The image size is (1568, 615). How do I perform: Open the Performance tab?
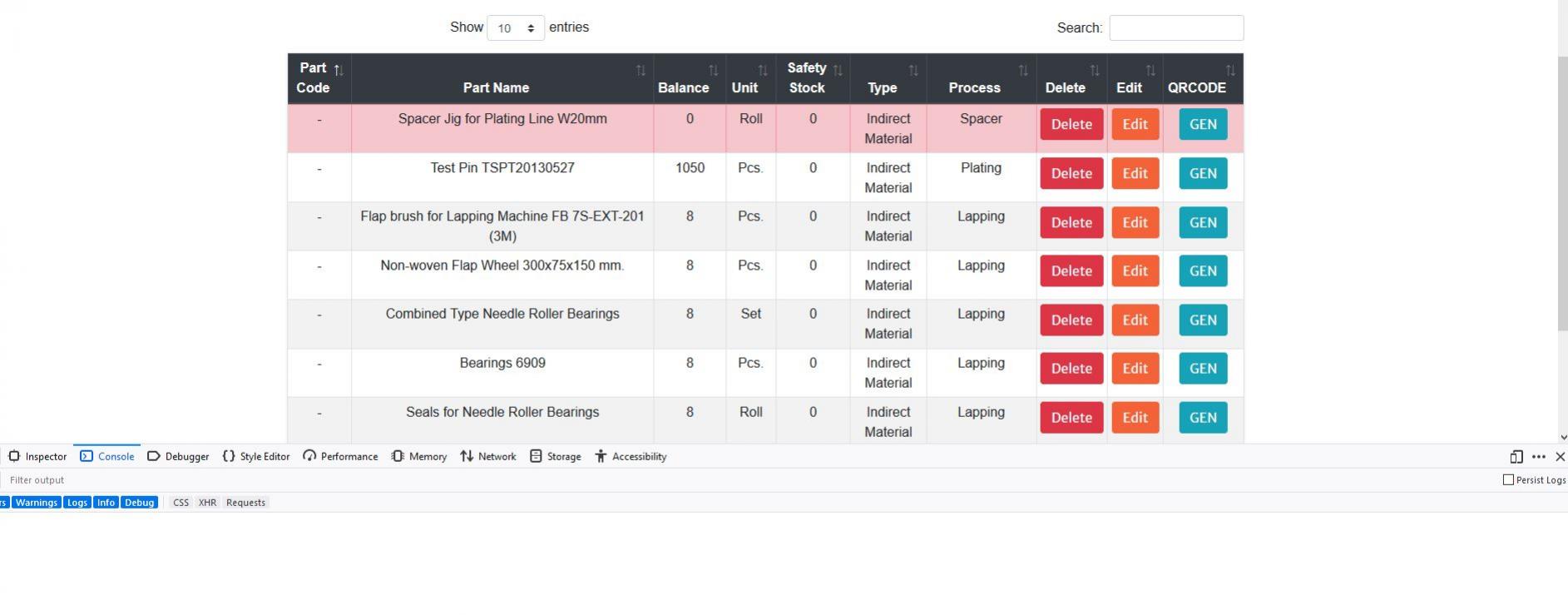340,457
